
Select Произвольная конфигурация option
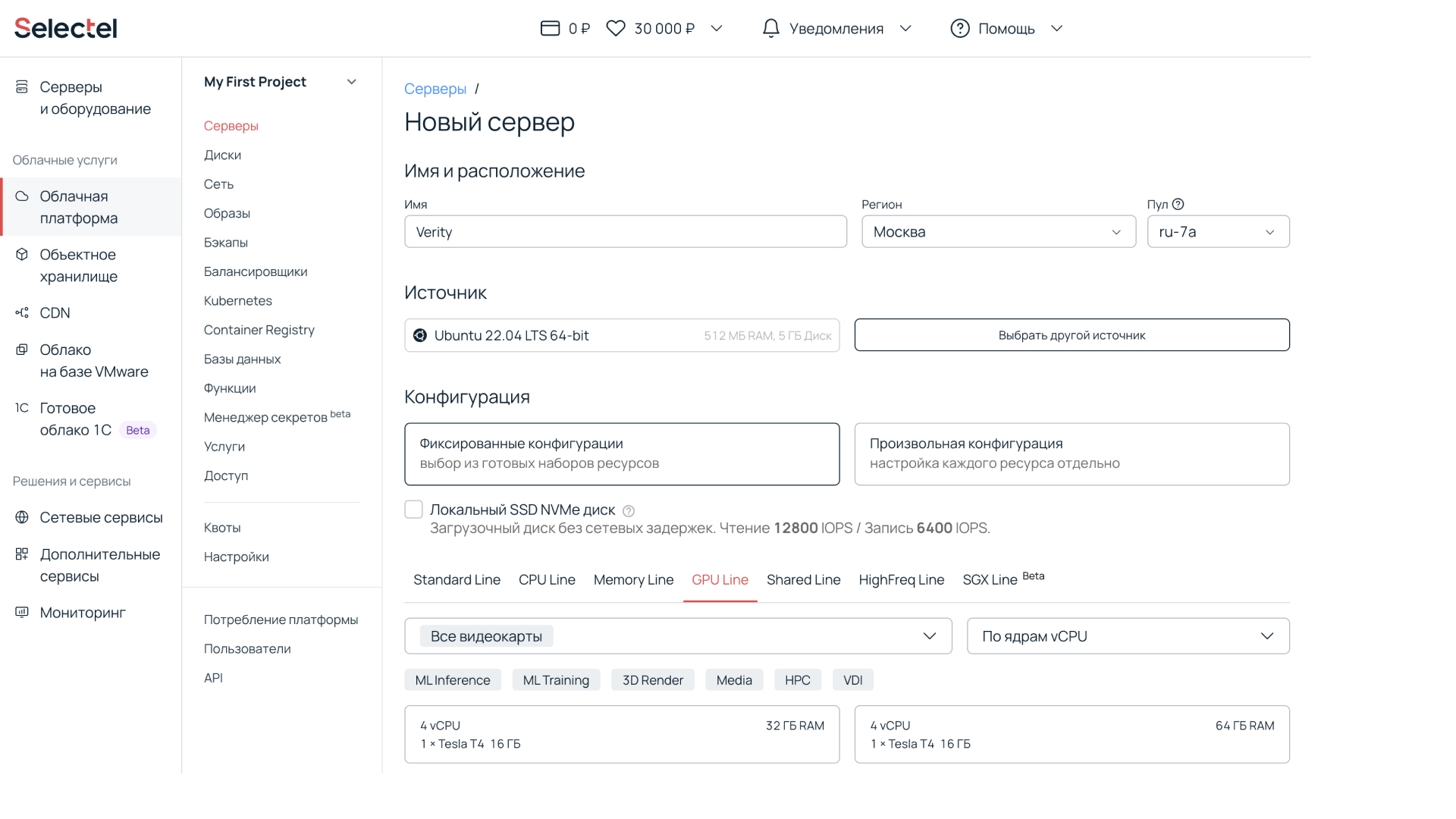coord(1072,453)
